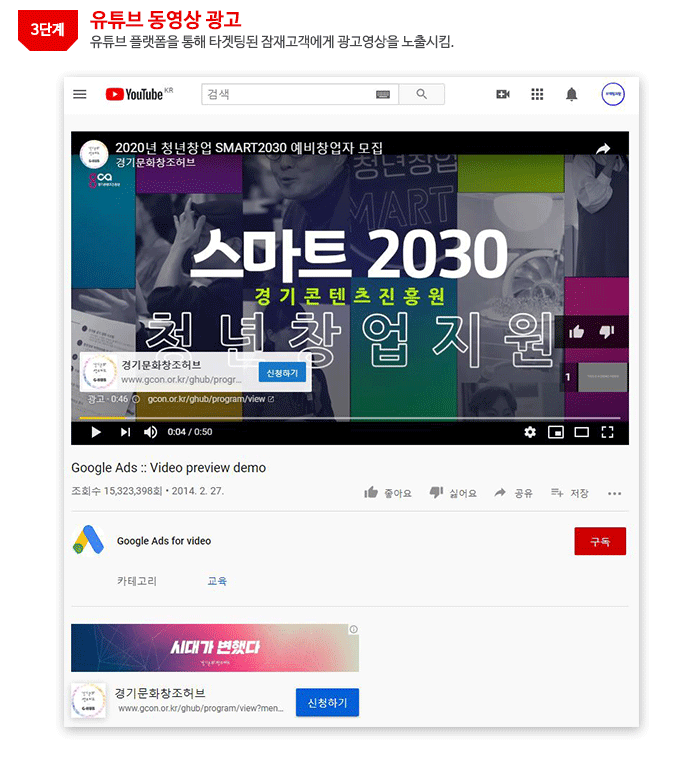Open the banner ad info icon
This screenshot has width=700, height=772.
click(353, 629)
